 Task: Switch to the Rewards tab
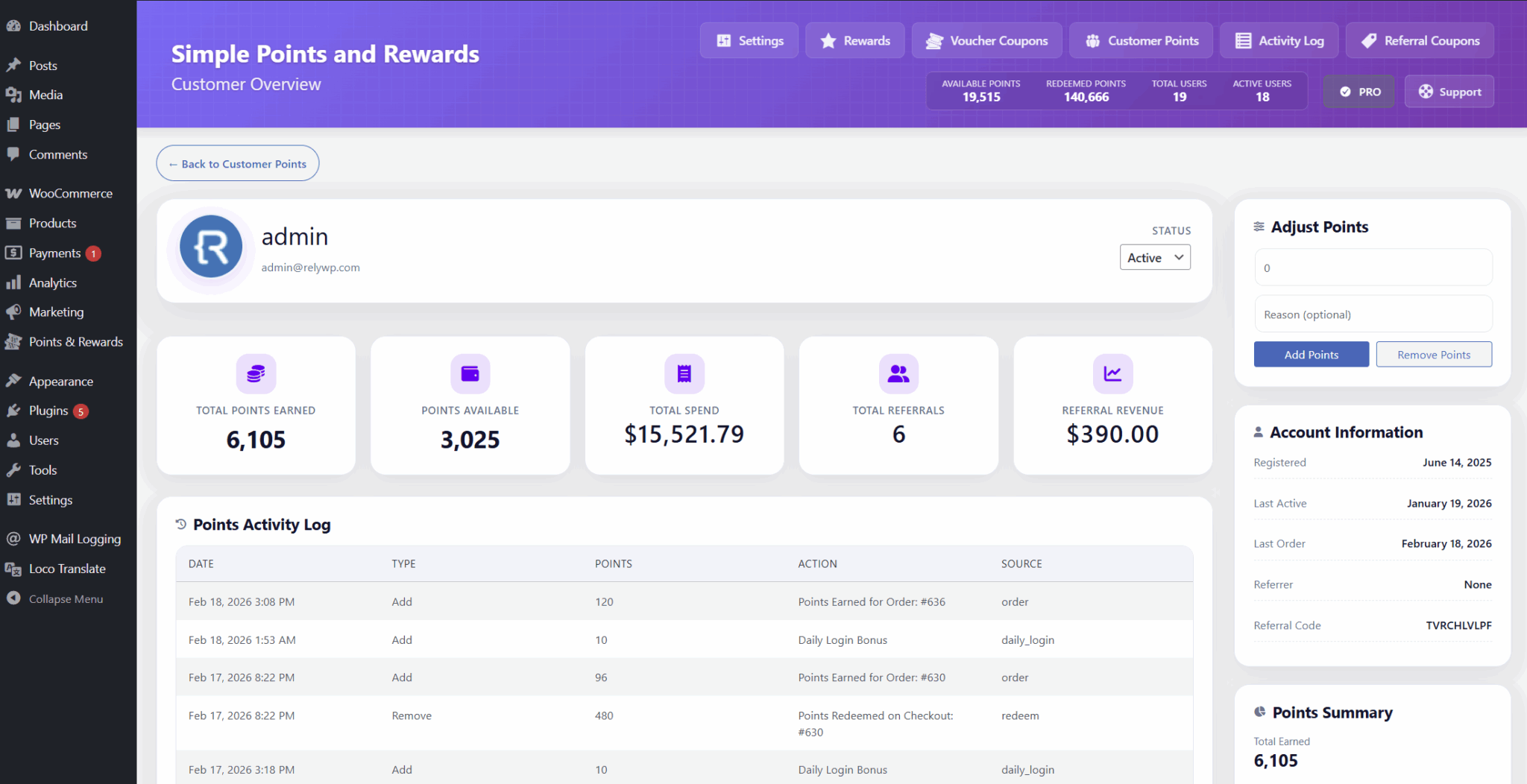click(854, 40)
